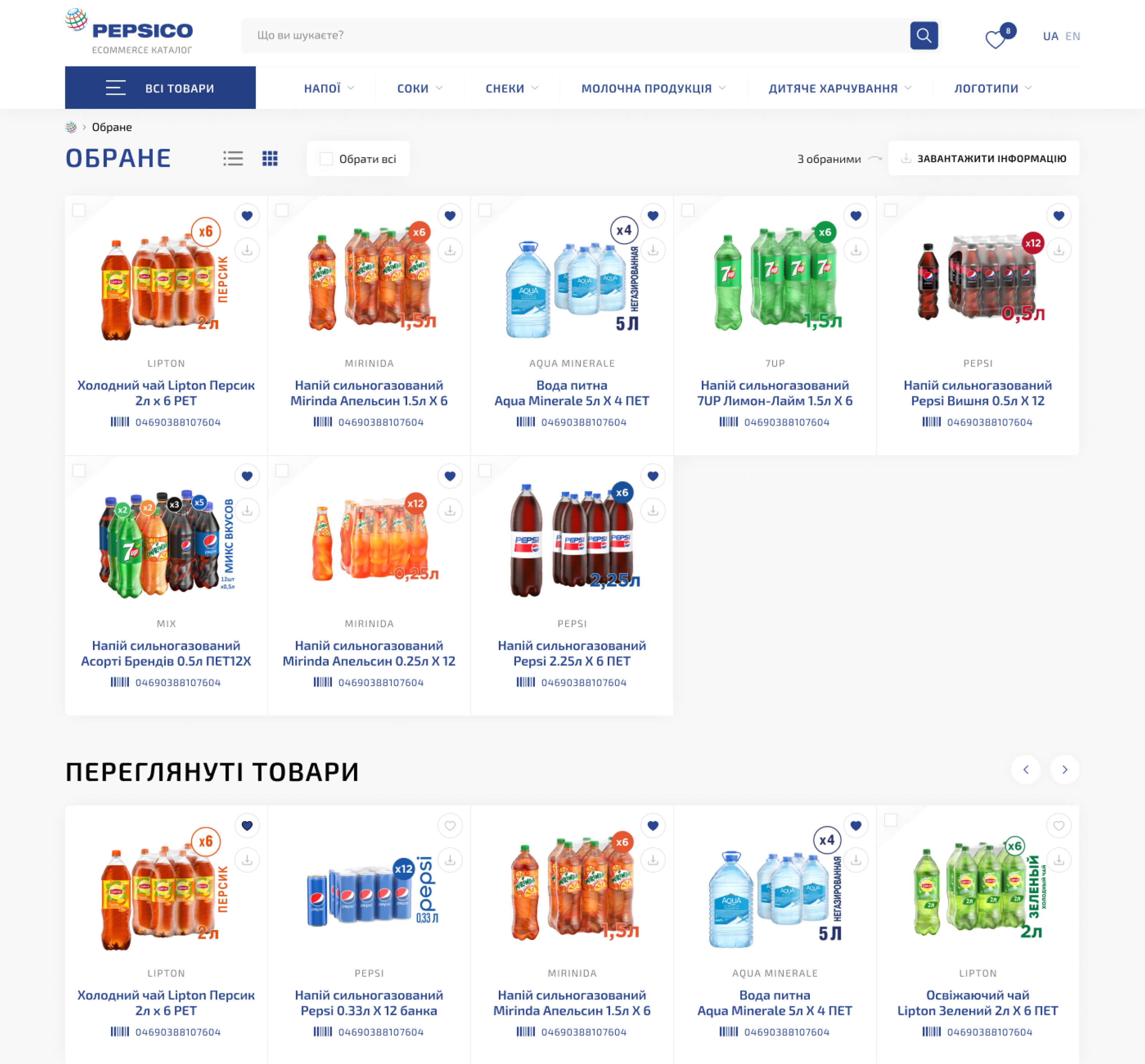Click the search magnifier button
The height and width of the screenshot is (1064, 1145).
[x=923, y=36]
